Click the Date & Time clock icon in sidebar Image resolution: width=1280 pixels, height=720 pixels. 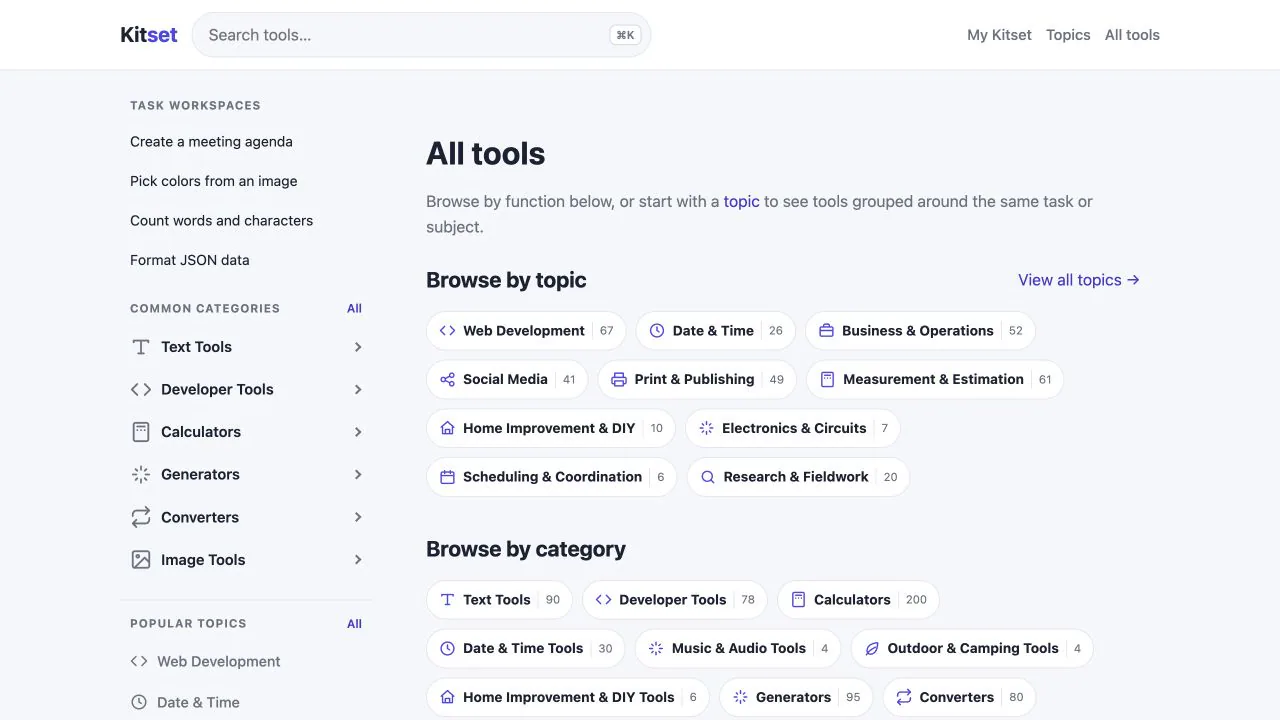pyautogui.click(x=139, y=702)
